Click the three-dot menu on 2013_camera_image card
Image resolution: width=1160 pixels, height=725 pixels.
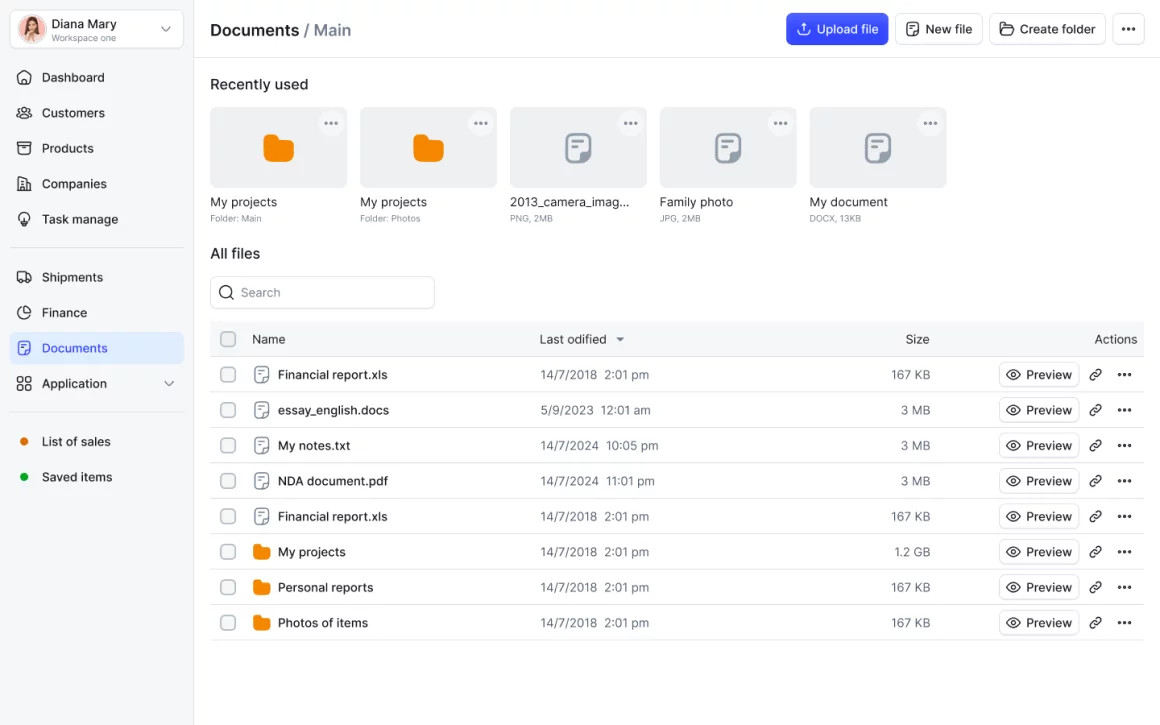(630, 124)
